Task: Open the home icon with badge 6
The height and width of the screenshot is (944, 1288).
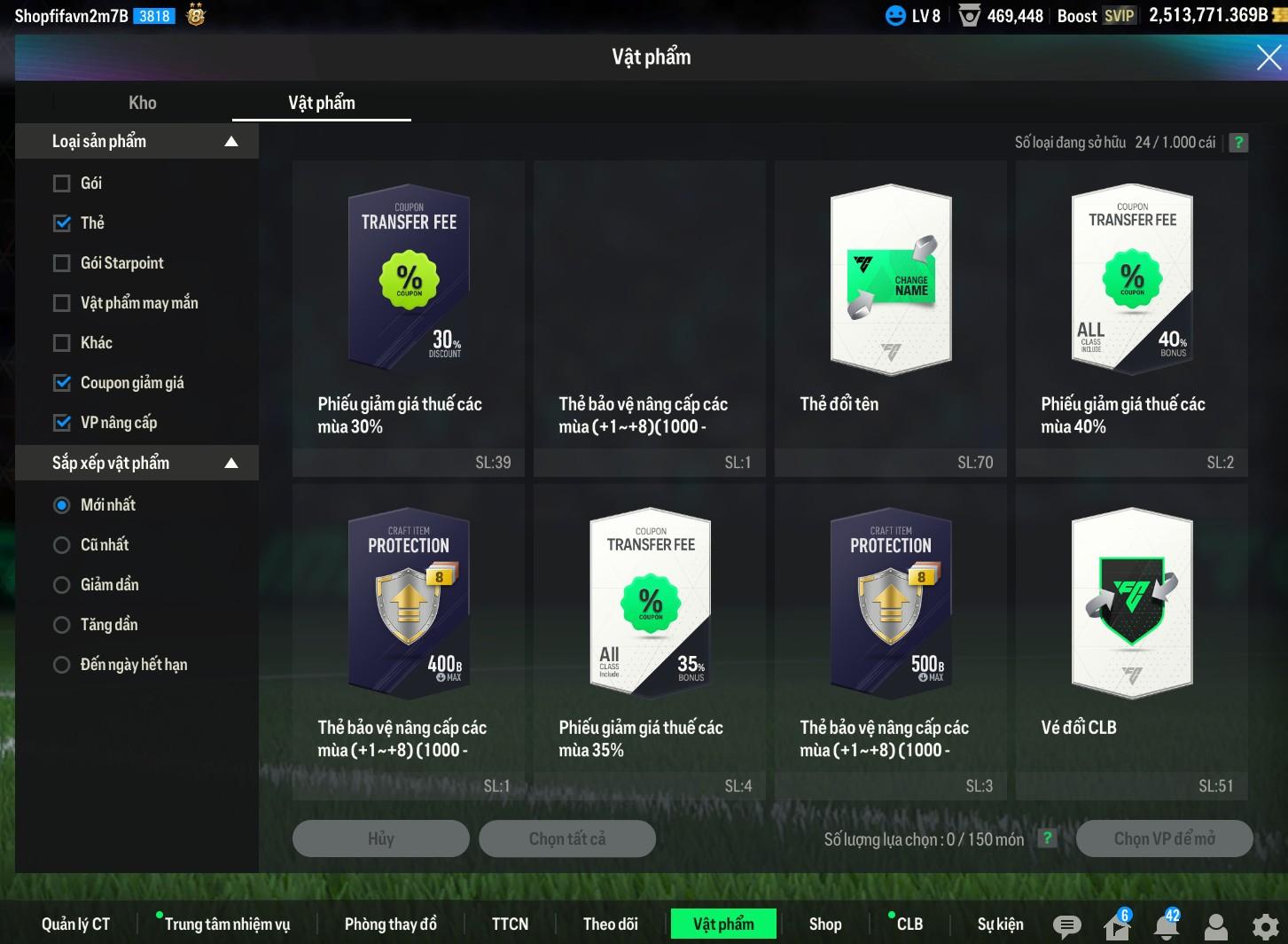Action: 1117,926
